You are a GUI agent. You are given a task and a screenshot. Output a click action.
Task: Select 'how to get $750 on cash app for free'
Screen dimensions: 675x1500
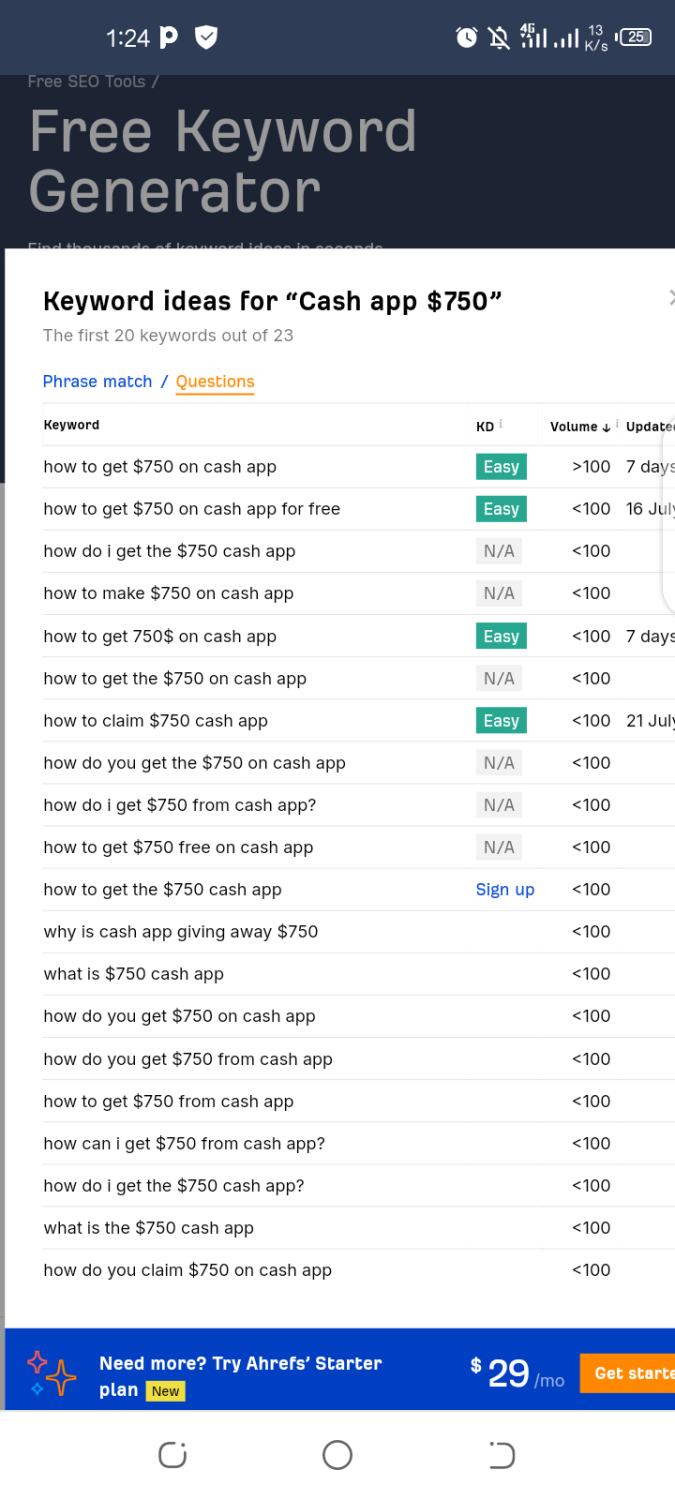(192, 509)
